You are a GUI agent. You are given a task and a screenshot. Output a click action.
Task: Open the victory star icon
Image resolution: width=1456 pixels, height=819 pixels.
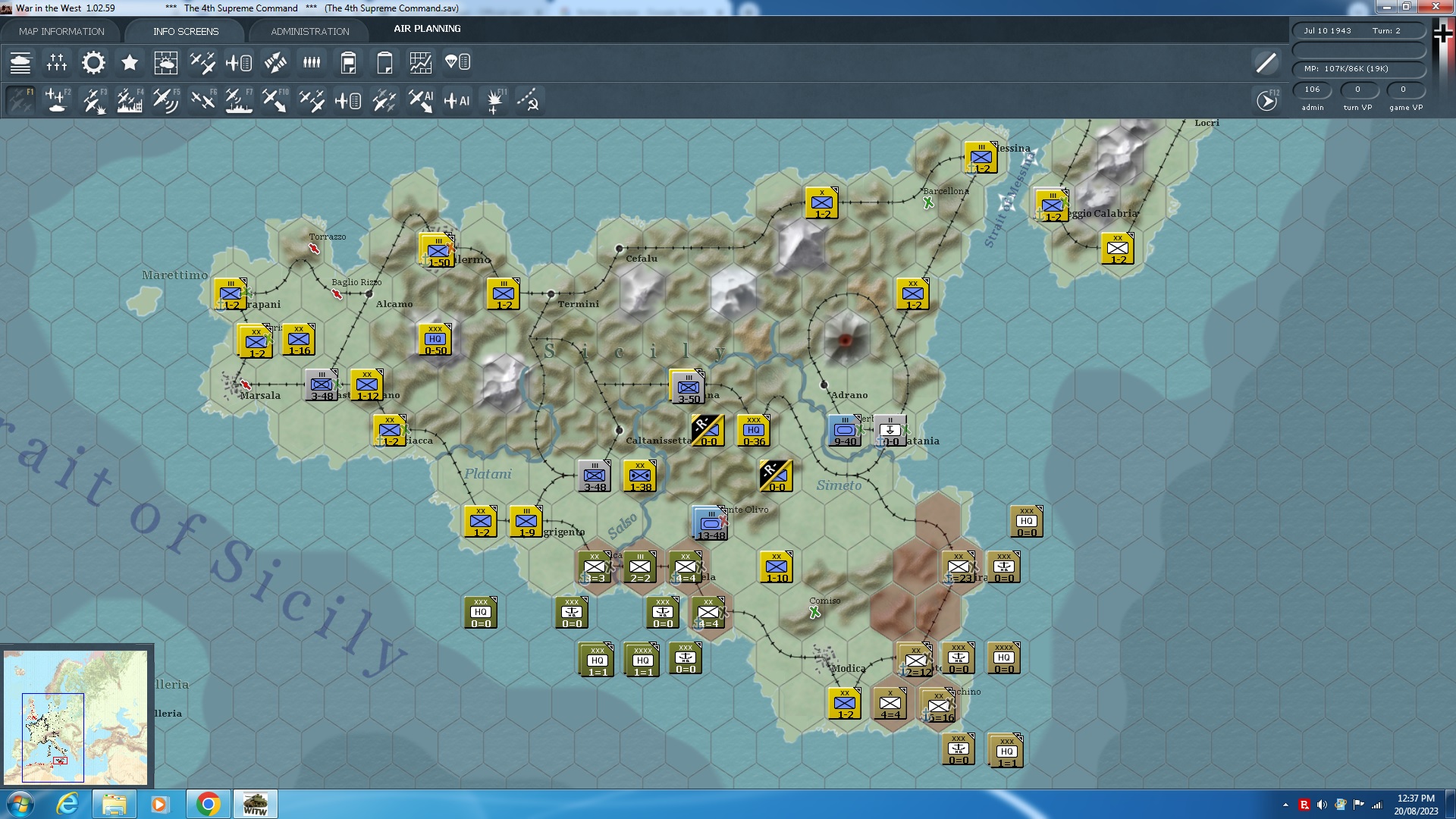[x=130, y=62]
